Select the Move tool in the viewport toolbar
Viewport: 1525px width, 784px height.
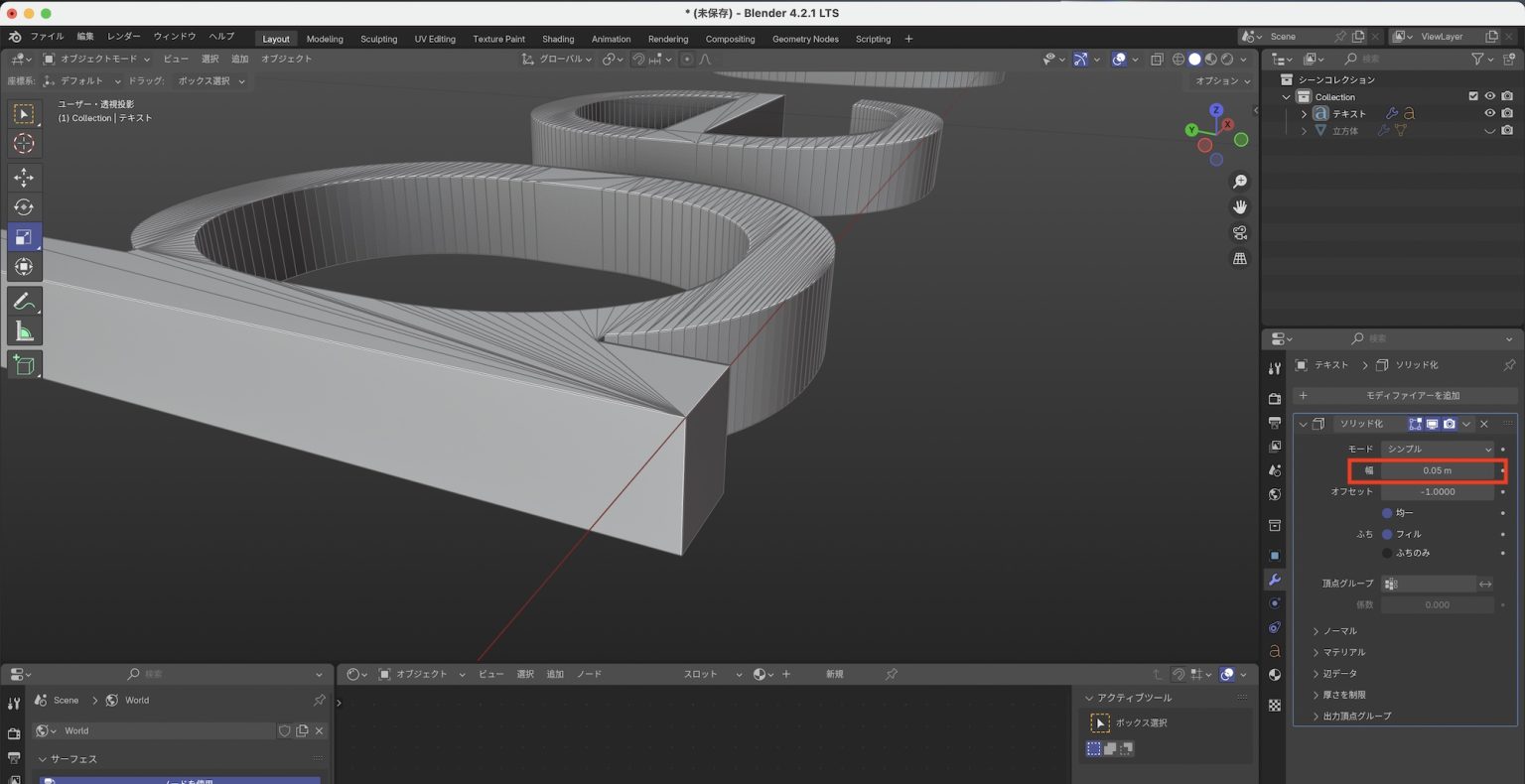22,178
